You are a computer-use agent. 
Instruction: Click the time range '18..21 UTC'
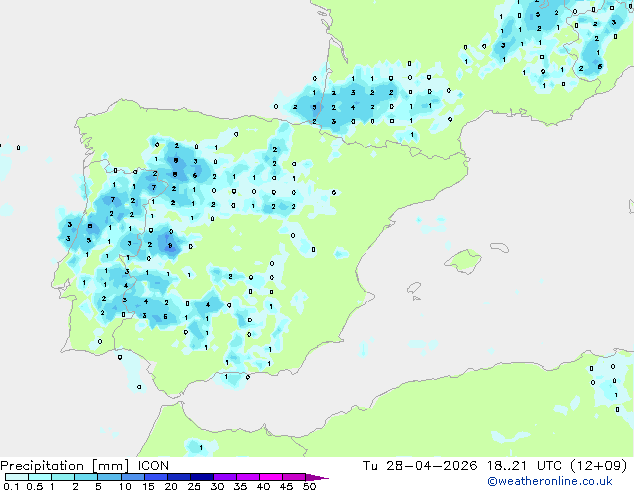pyautogui.click(x=524, y=466)
